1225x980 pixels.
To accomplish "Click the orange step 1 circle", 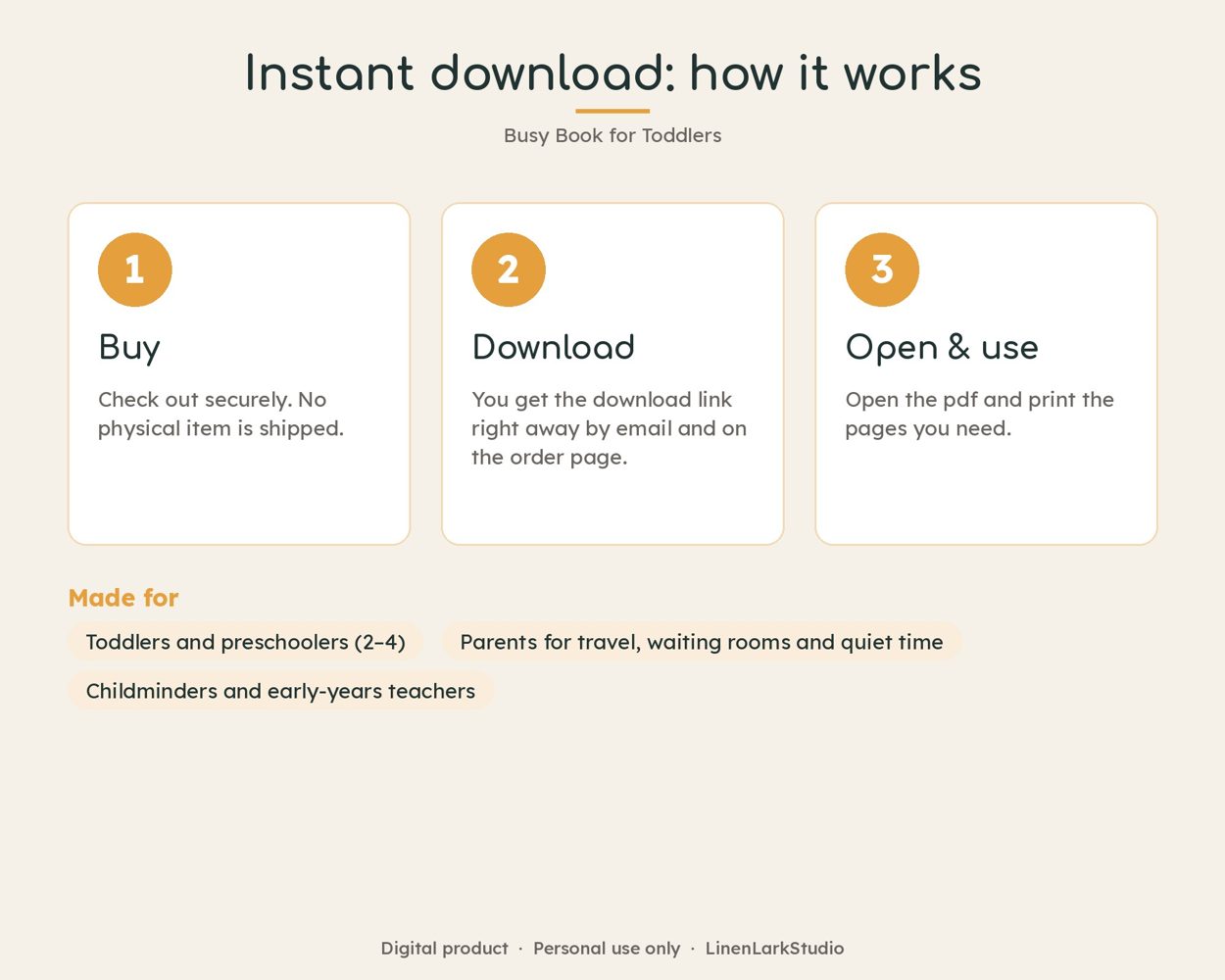I will 135,269.
